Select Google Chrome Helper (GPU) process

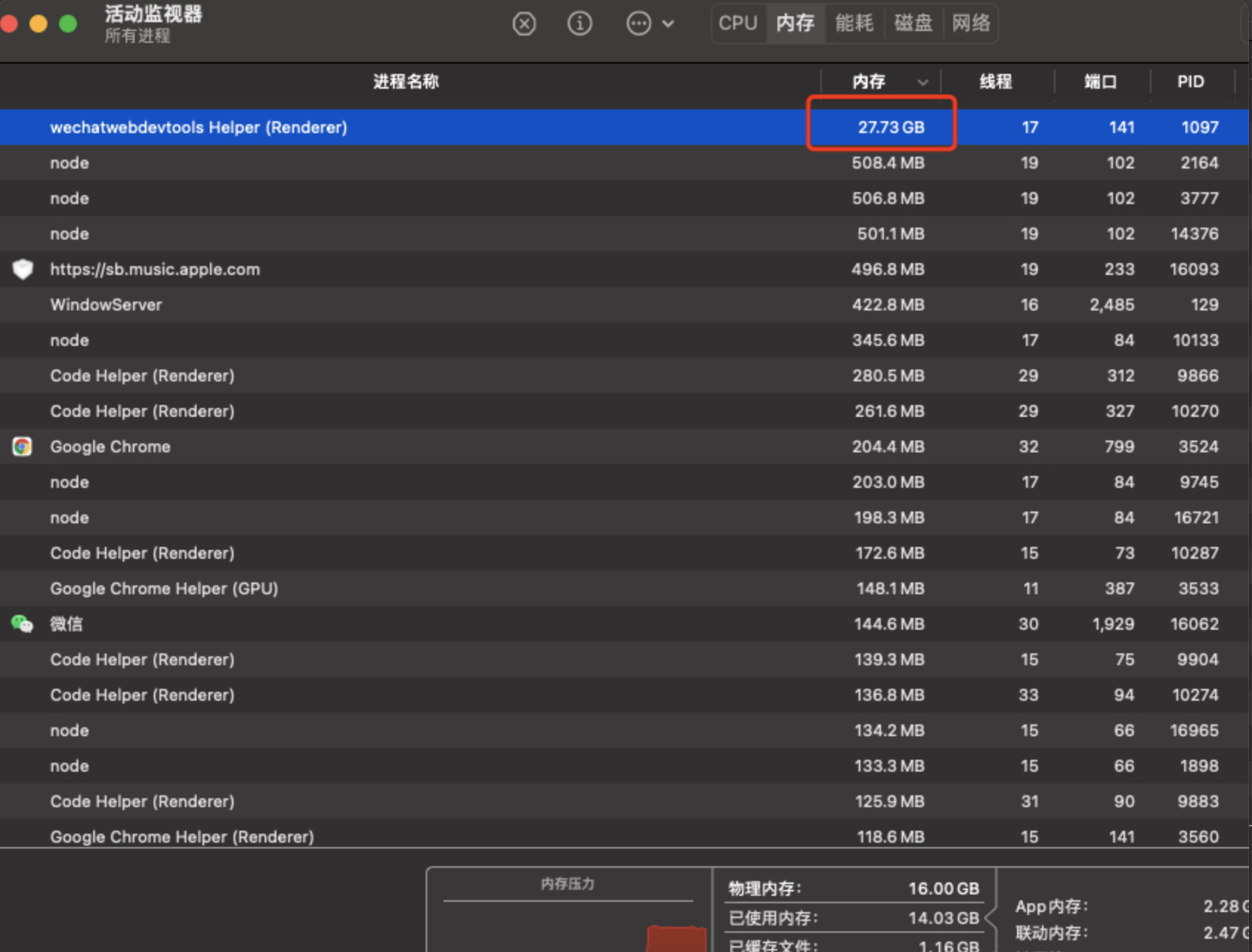(625, 588)
